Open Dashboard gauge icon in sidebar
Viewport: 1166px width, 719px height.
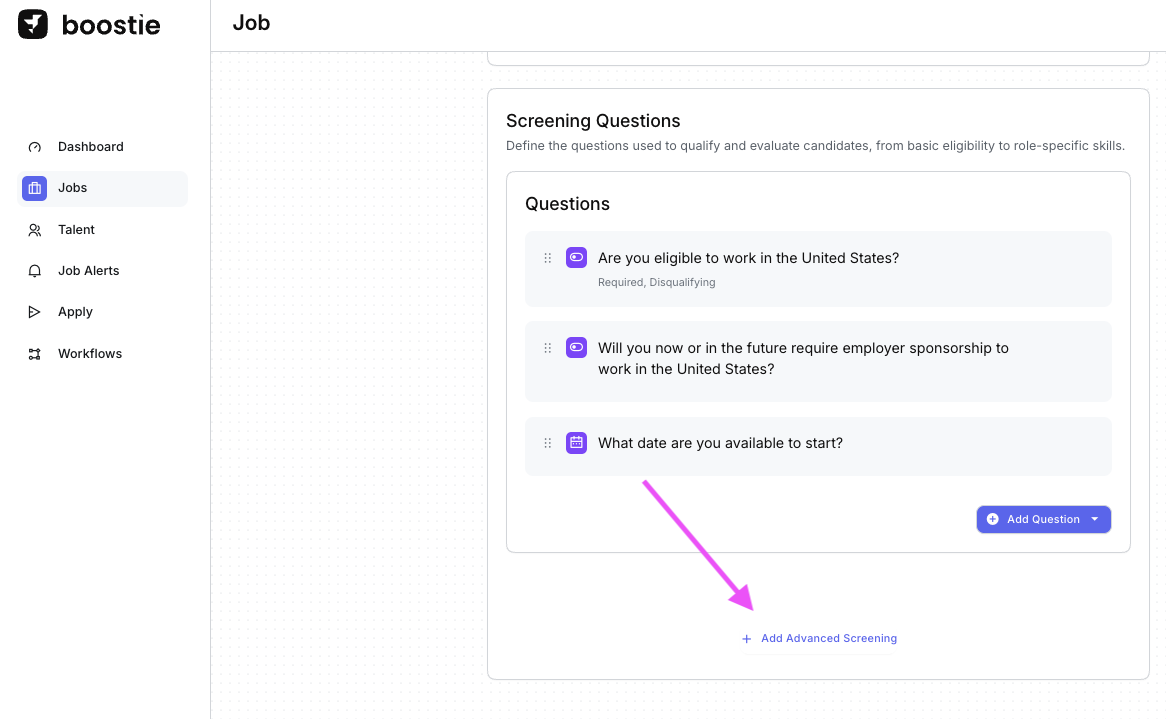(x=35, y=147)
